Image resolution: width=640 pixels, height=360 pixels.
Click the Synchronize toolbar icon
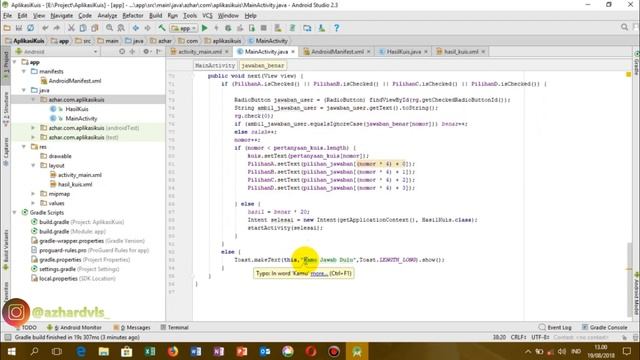[31, 28]
